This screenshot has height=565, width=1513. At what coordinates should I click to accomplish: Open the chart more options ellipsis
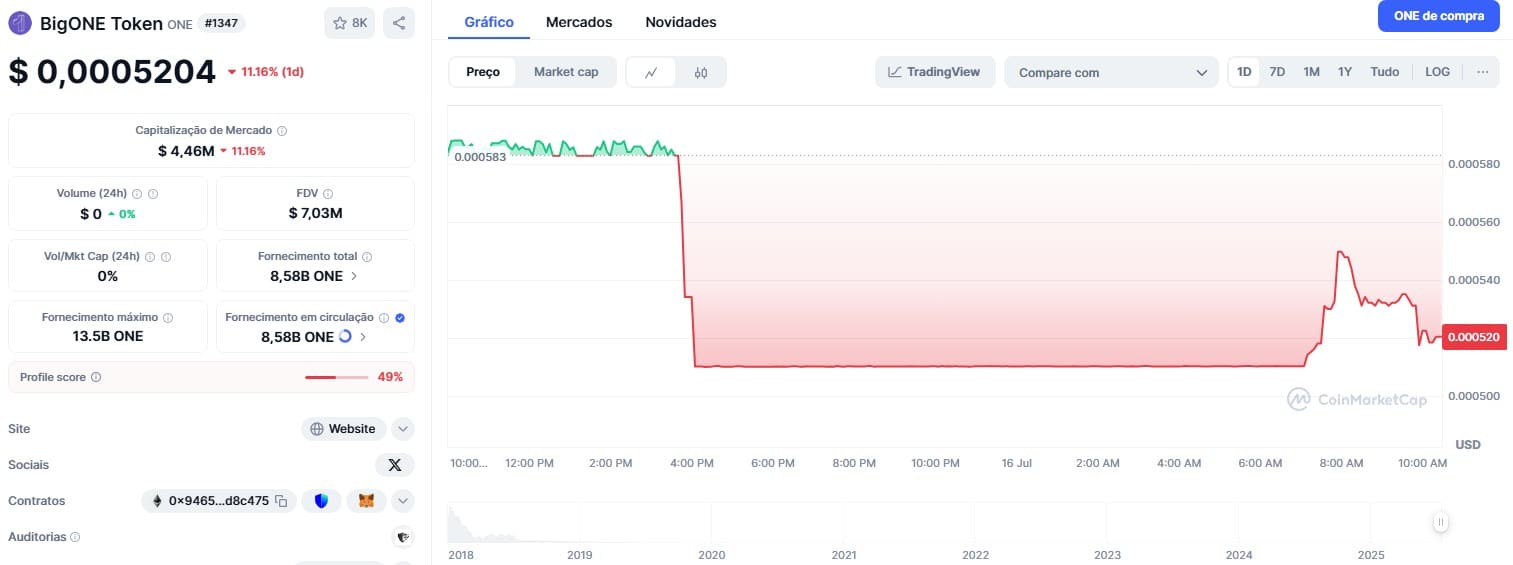tap(1482, 72)
